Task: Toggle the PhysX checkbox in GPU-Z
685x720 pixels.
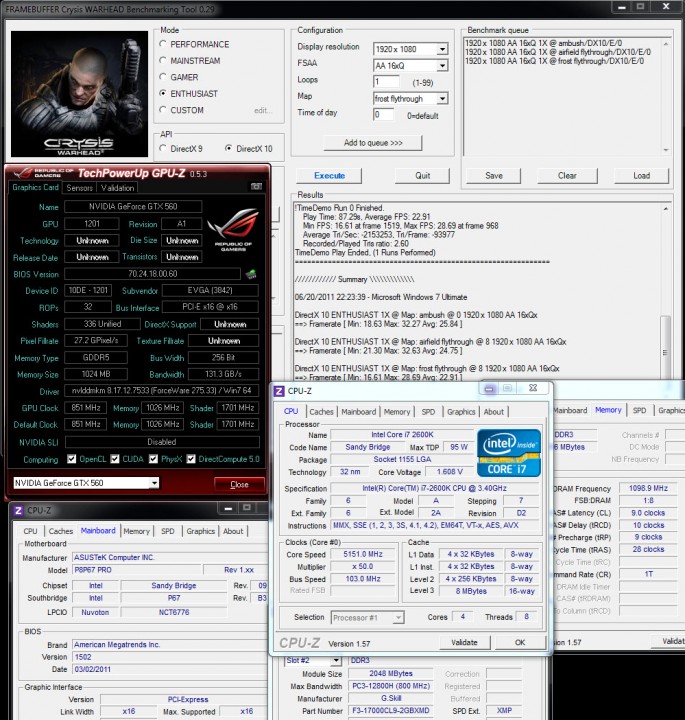Action: [153, 459]
